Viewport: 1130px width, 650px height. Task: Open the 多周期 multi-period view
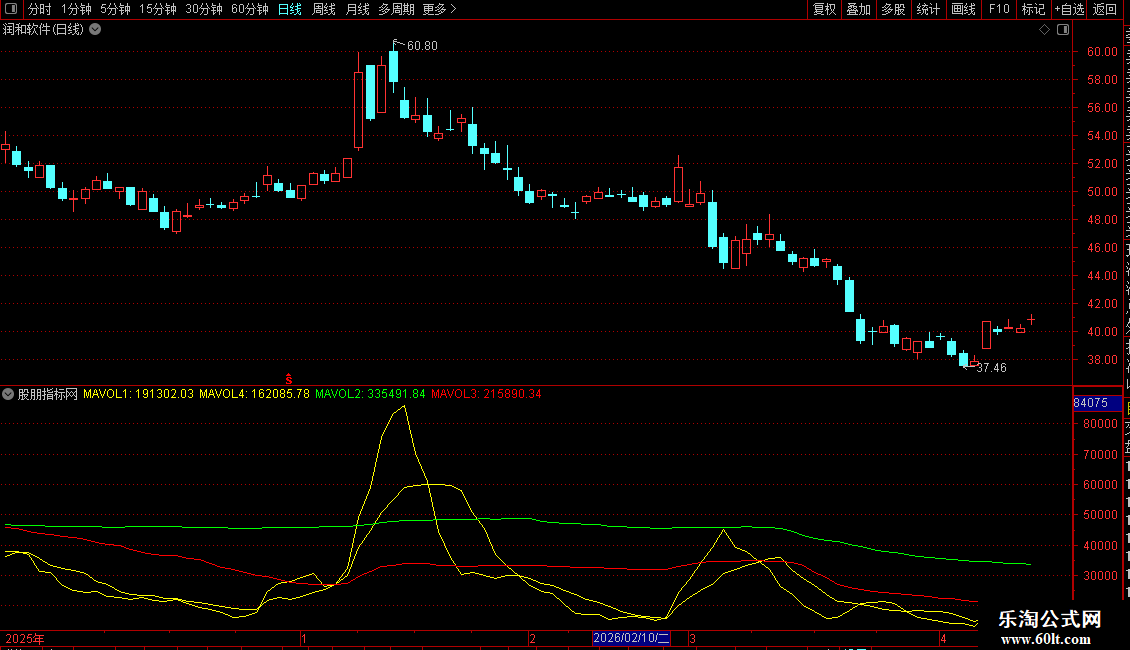point(396,9)
